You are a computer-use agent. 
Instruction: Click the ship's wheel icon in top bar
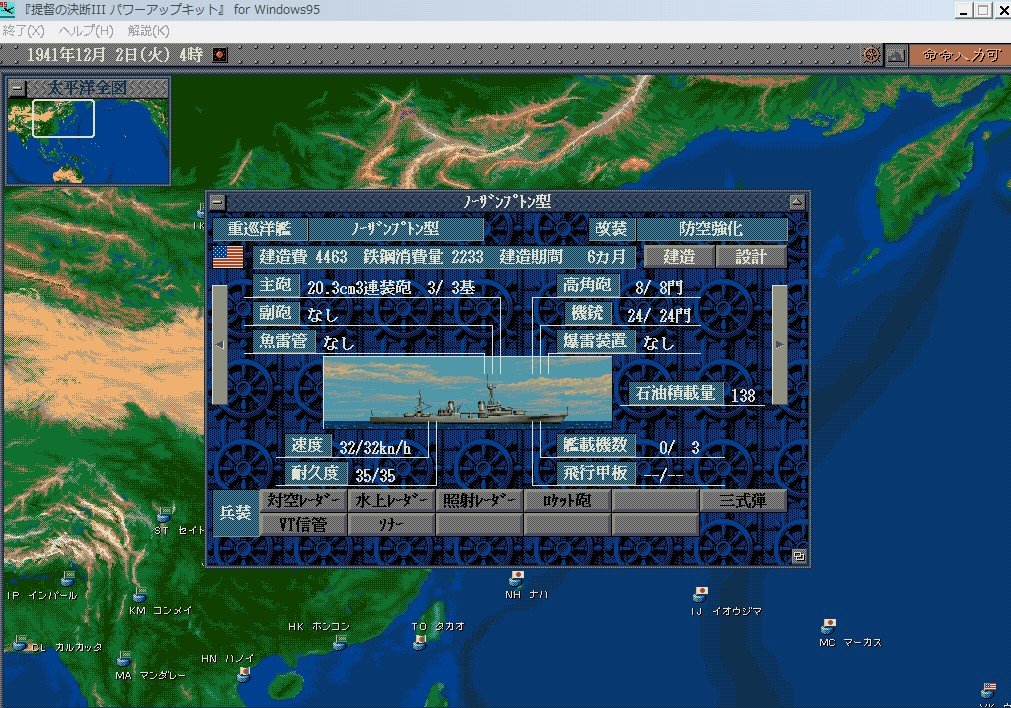coord(871,55)
